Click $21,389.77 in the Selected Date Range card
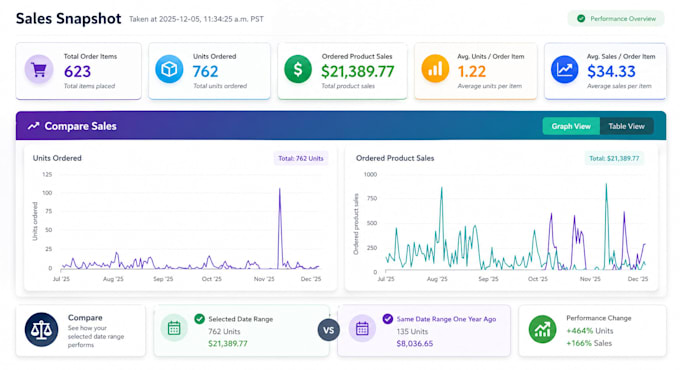Image resolution: width=680 pixels, height=370 pixels. pos(228,344)
